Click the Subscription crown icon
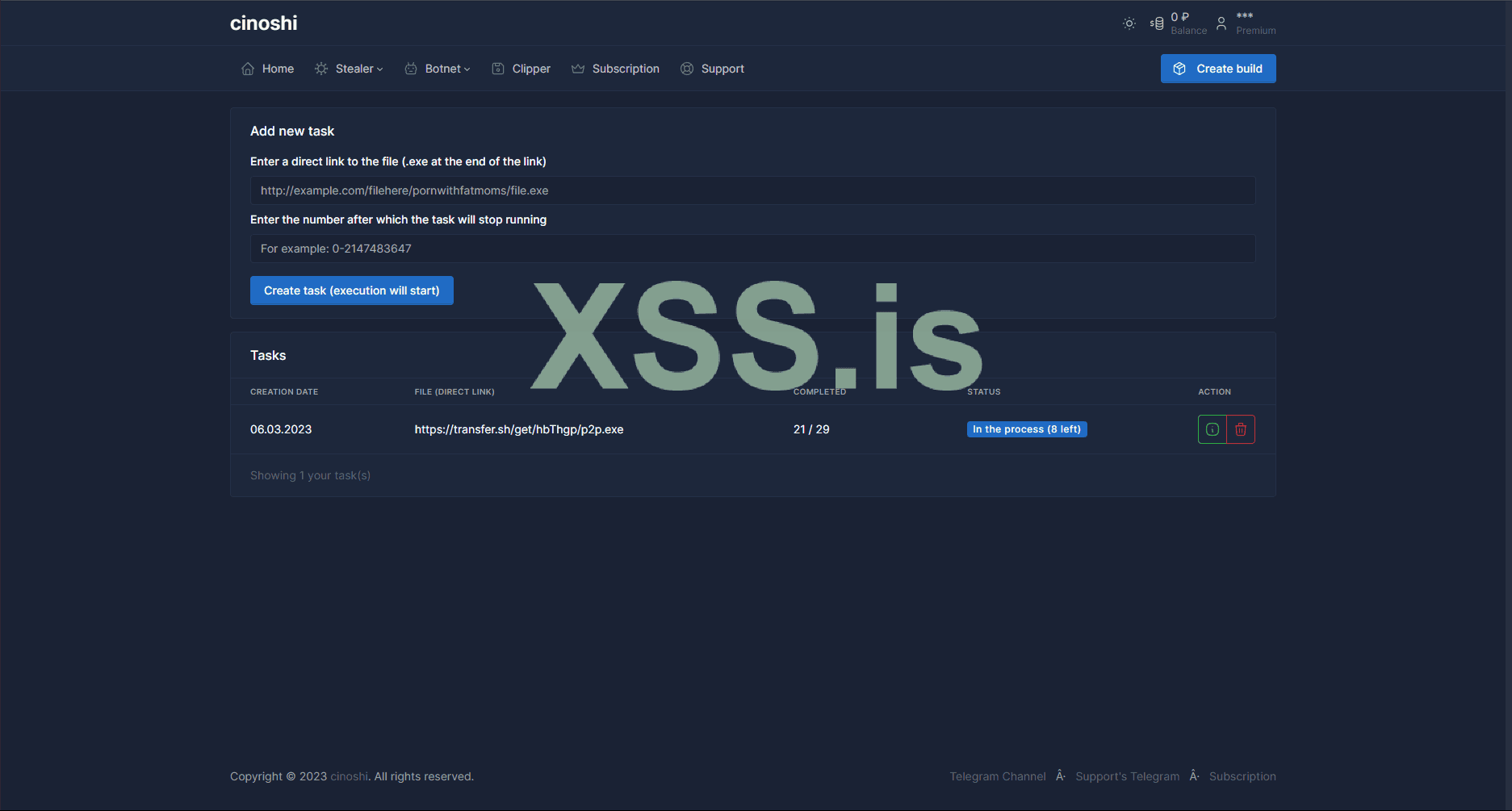 (x=578, y=69)
